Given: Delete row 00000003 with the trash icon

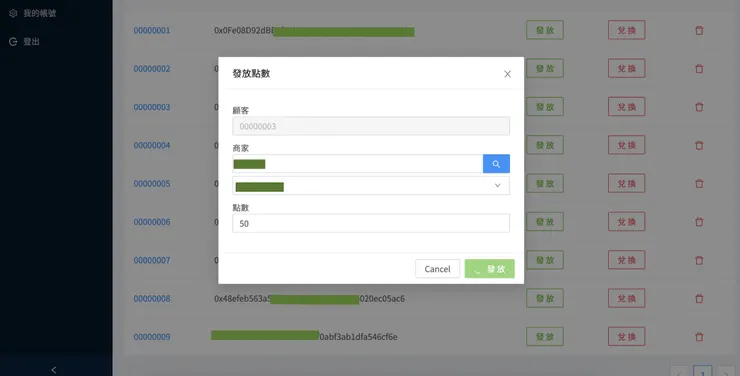Looking at the screenshot, I should pos(699,107).
